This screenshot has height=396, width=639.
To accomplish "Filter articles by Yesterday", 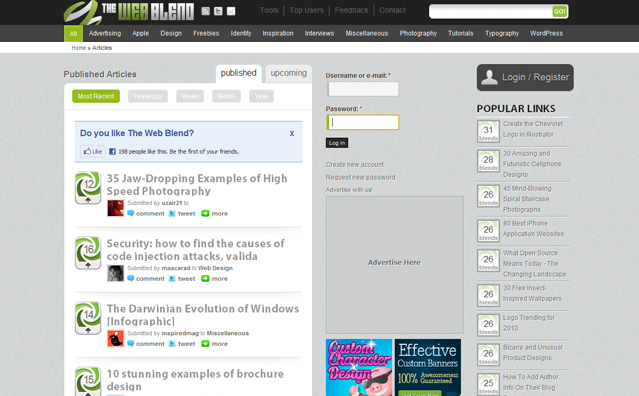I will tap(148, 96).
